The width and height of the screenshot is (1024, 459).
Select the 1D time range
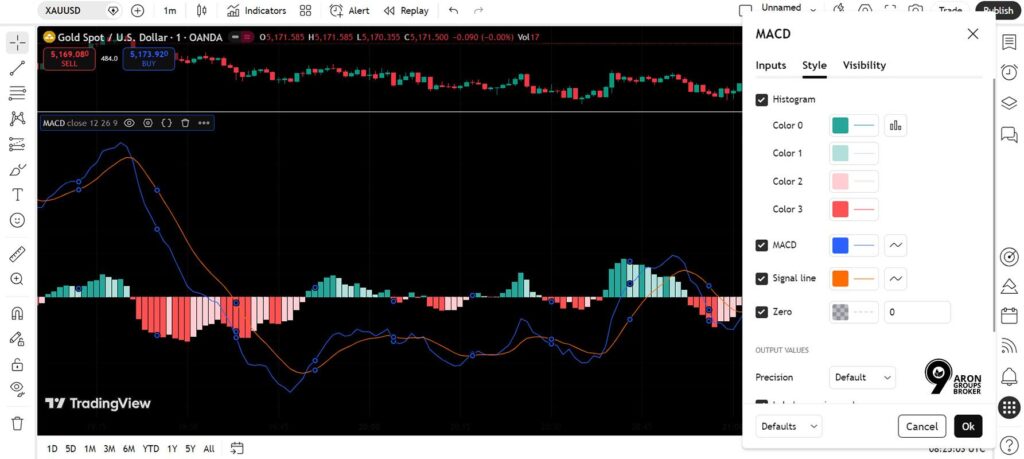click(x=52, y=449)
